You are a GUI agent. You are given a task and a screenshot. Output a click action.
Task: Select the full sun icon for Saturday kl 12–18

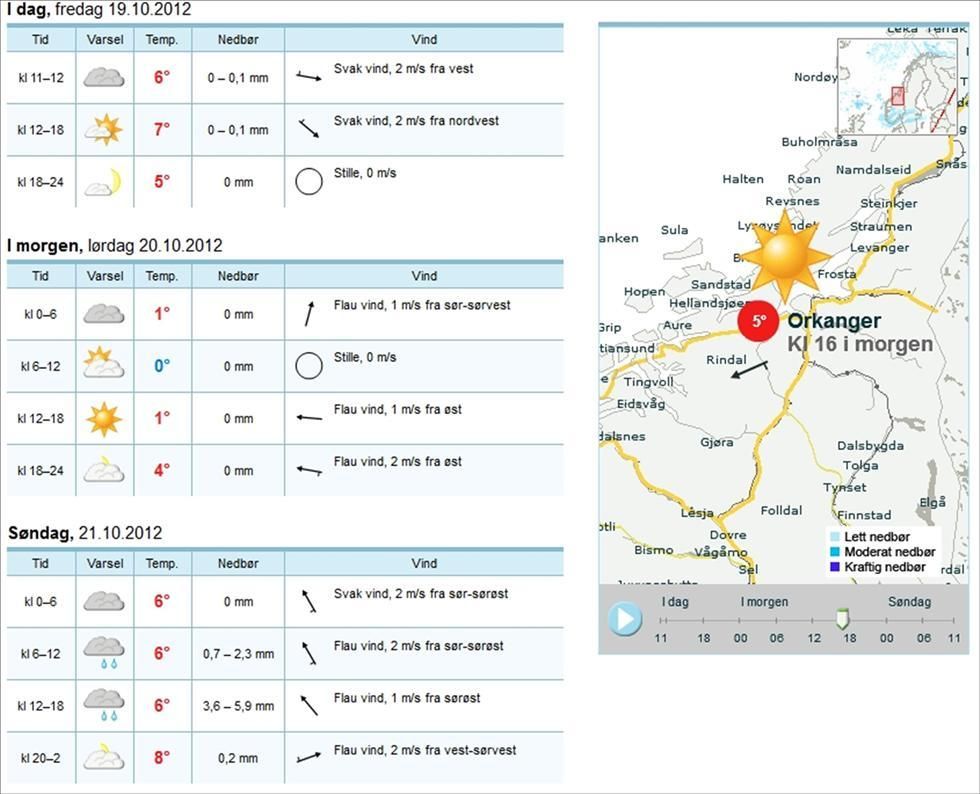tap(104, 417)
